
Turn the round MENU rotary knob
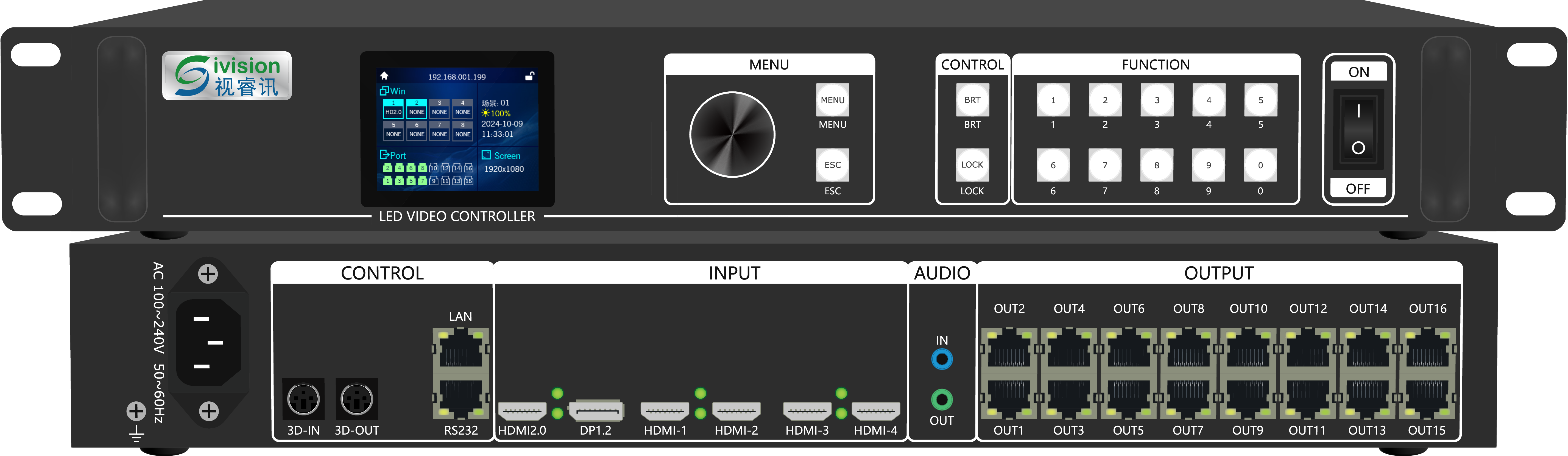click(732, 135)
